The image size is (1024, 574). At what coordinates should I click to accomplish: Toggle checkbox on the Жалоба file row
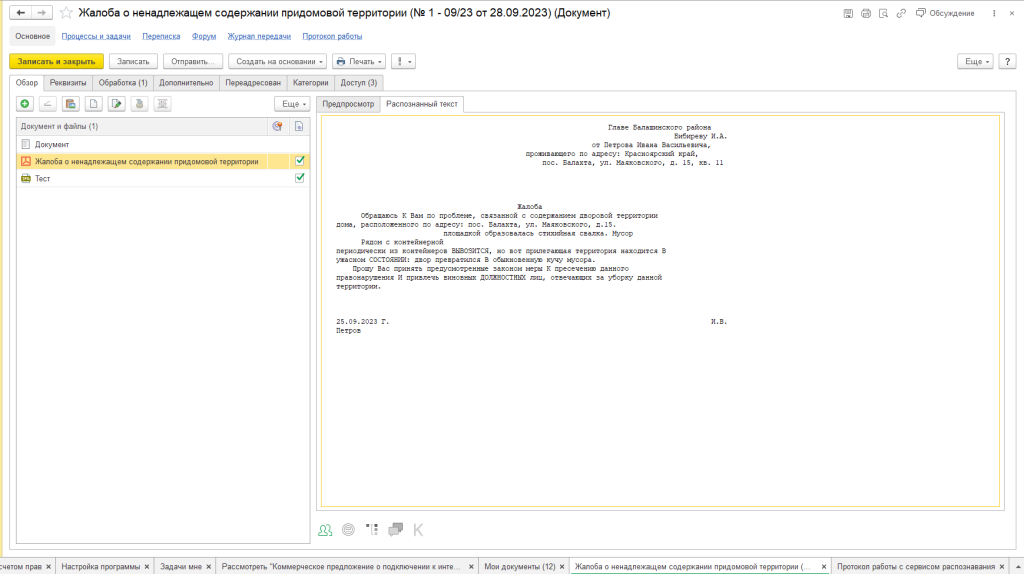coord(299,160)
